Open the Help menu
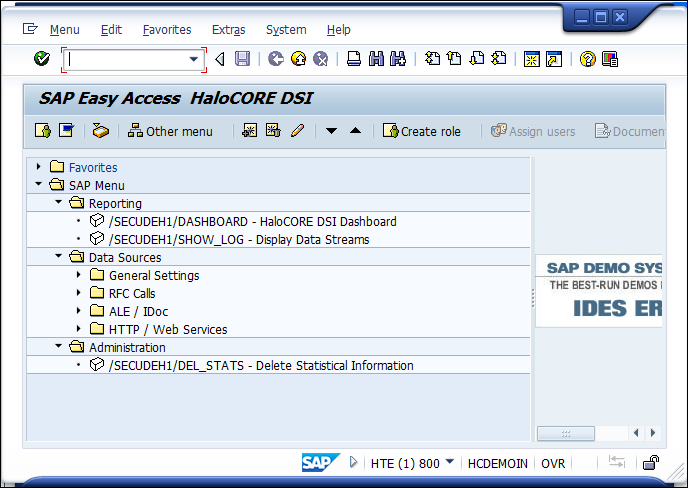This screenshot has width=688, height=488. pos(339,30)
